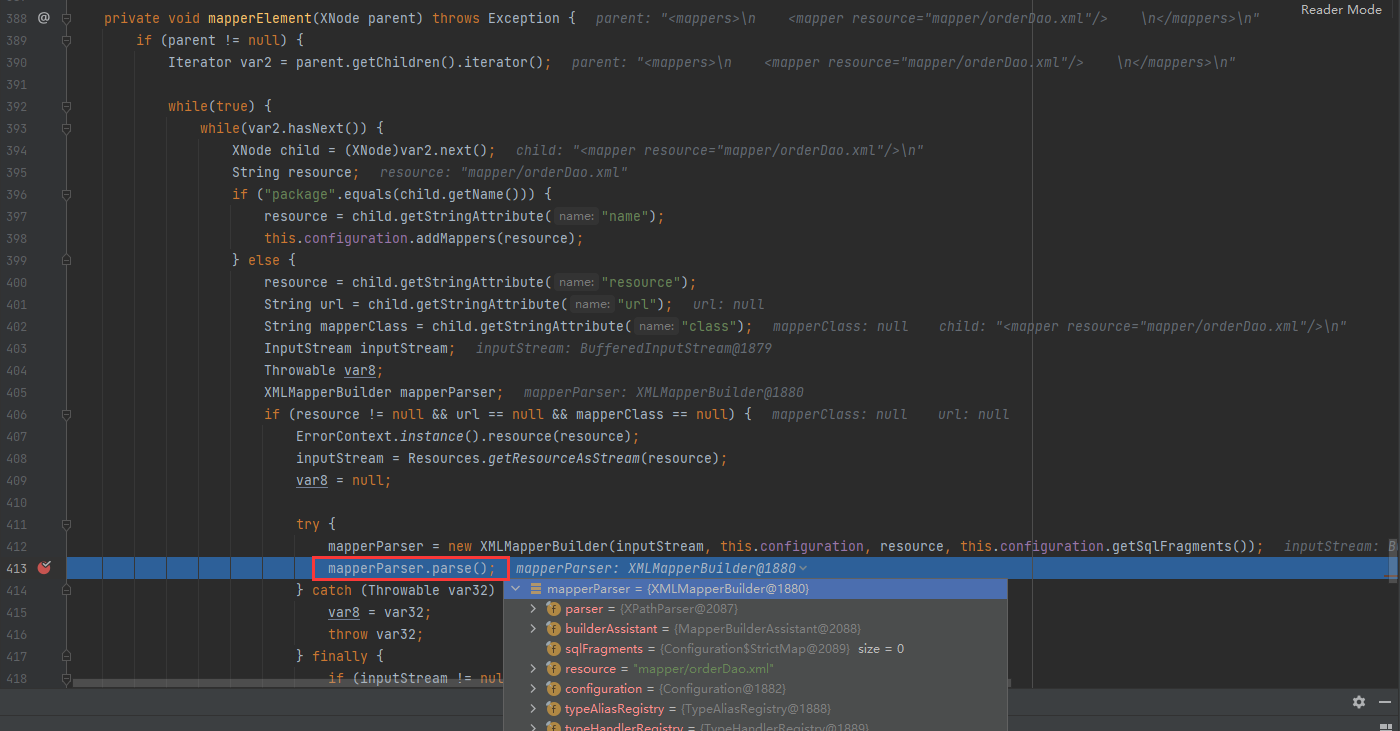Select the configuration = {Configuration@1882} row
Screen dimensions: 1400x731
[x=755, y=689]
